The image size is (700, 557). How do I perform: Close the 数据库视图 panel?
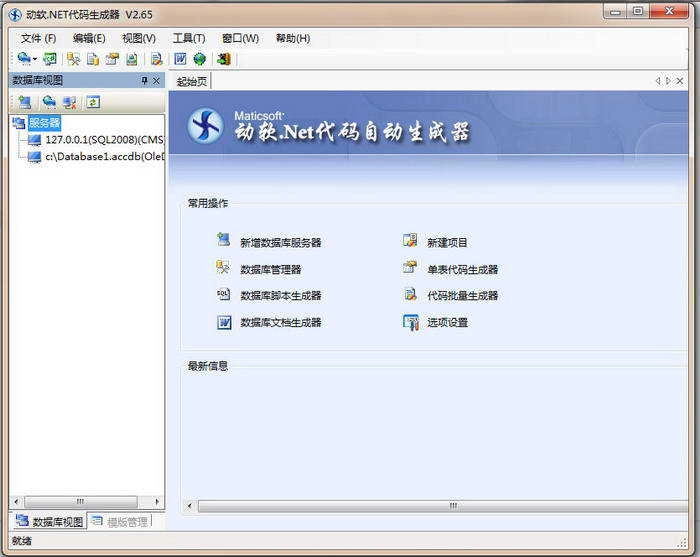click(x=156, y=80)
